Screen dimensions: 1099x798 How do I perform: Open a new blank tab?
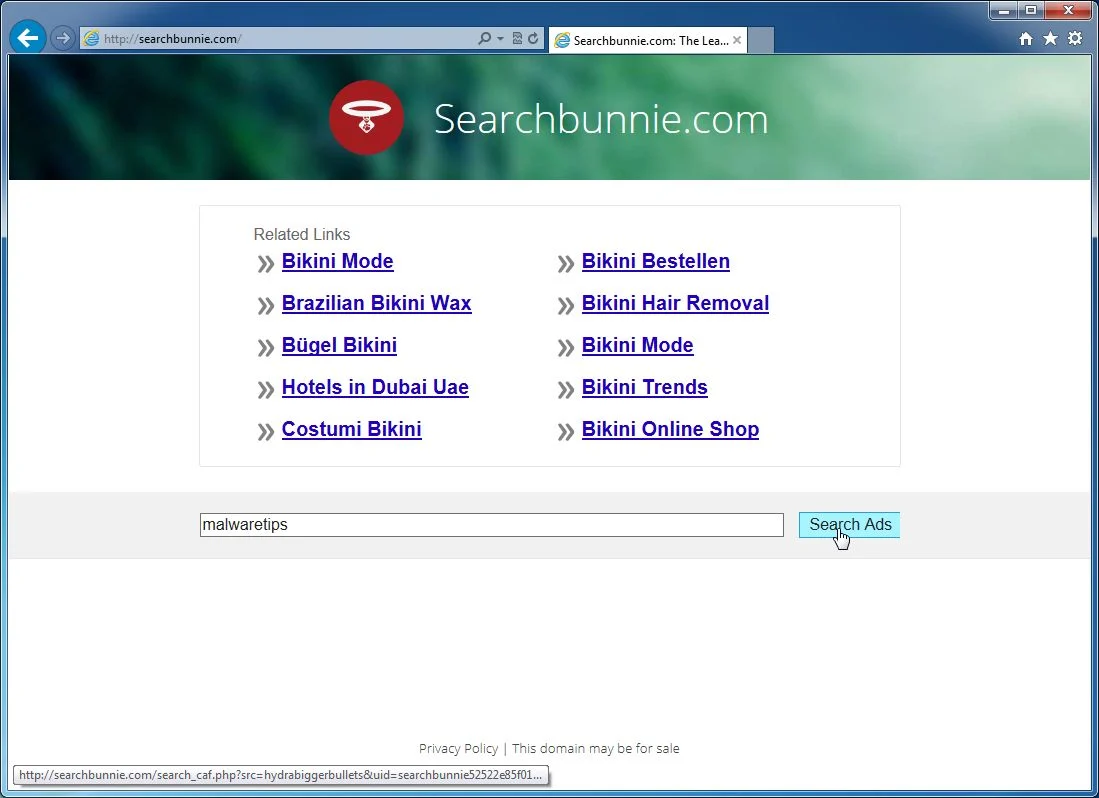[761, 41]
